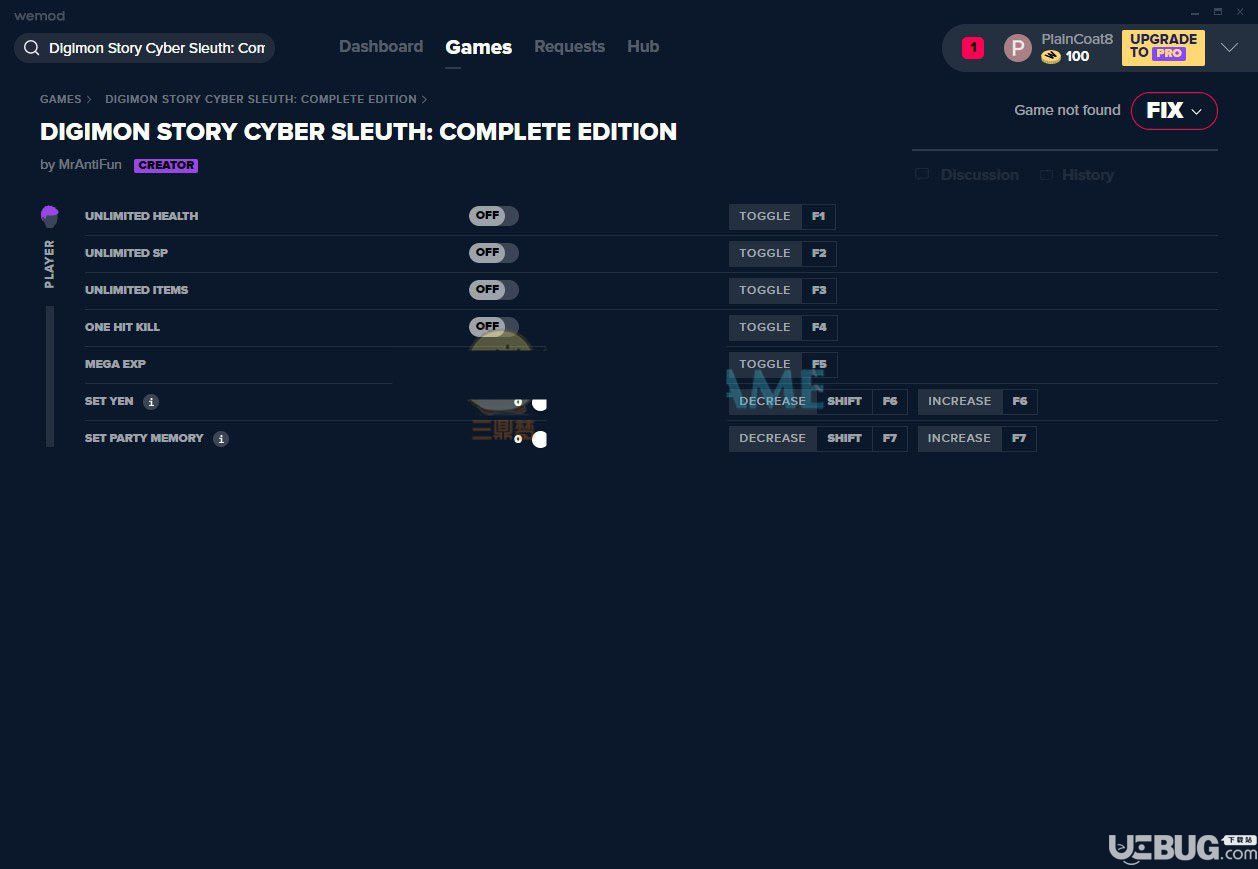The width and height of the screenshot is (1258, 869).
Task: Switch to the Hub tab
Action: (643, 47)
